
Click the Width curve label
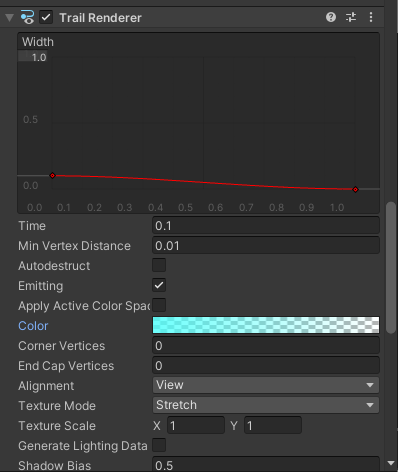coord(38,42)
